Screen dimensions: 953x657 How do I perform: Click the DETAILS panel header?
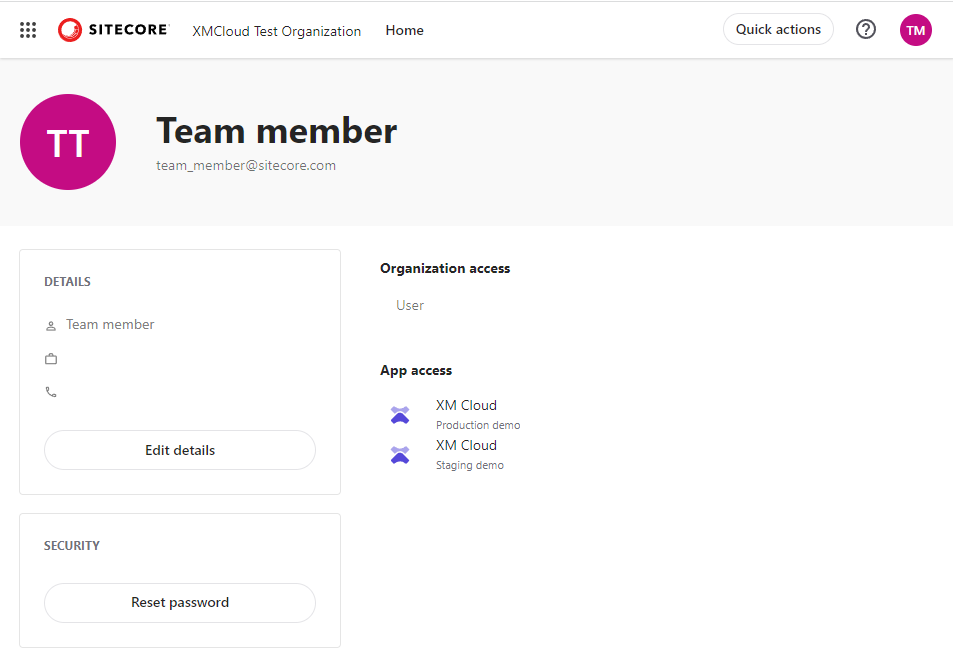coord(67,281)
